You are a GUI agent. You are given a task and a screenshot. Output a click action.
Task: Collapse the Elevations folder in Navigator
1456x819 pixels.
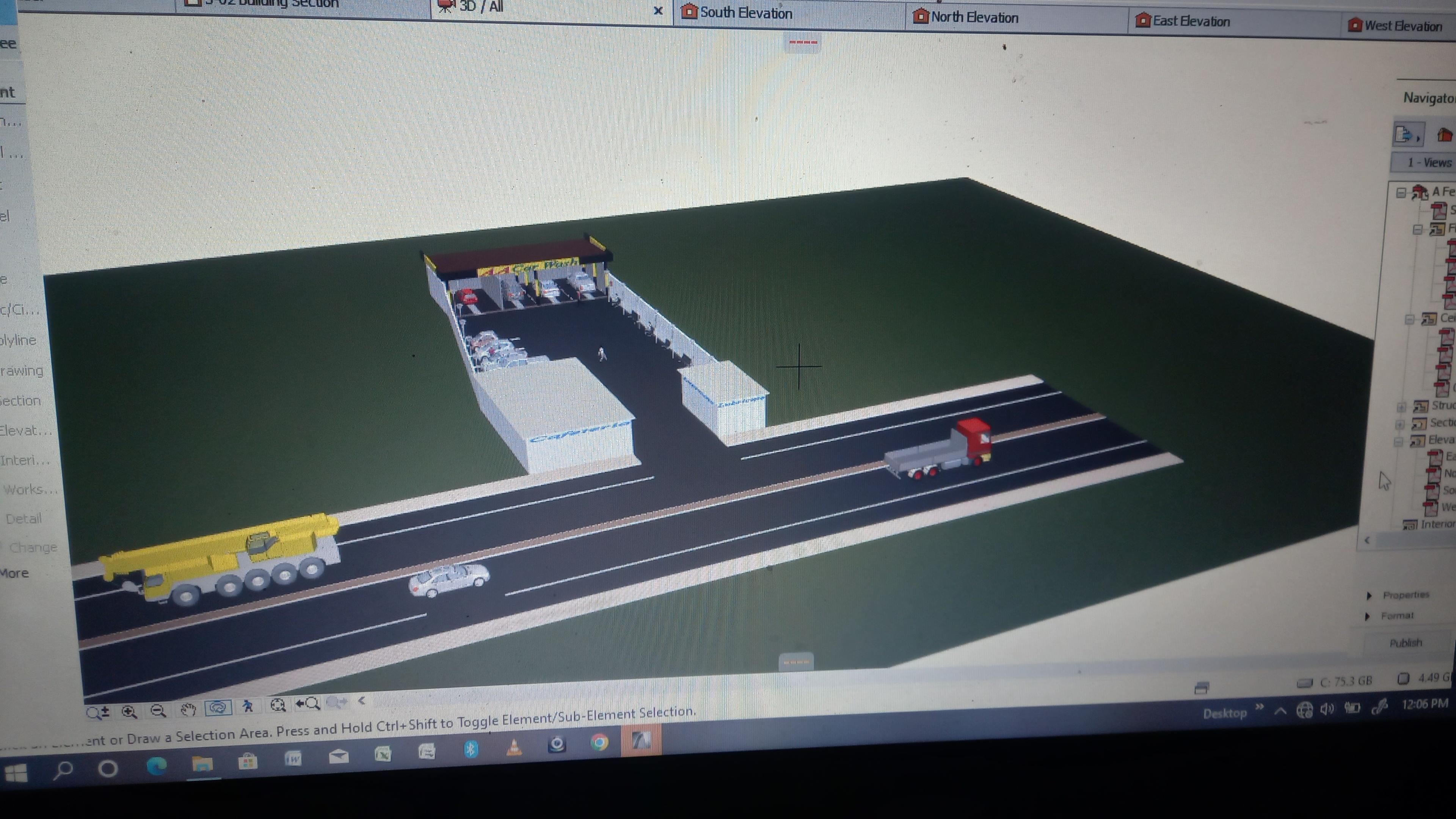[x=1398, y=441]
